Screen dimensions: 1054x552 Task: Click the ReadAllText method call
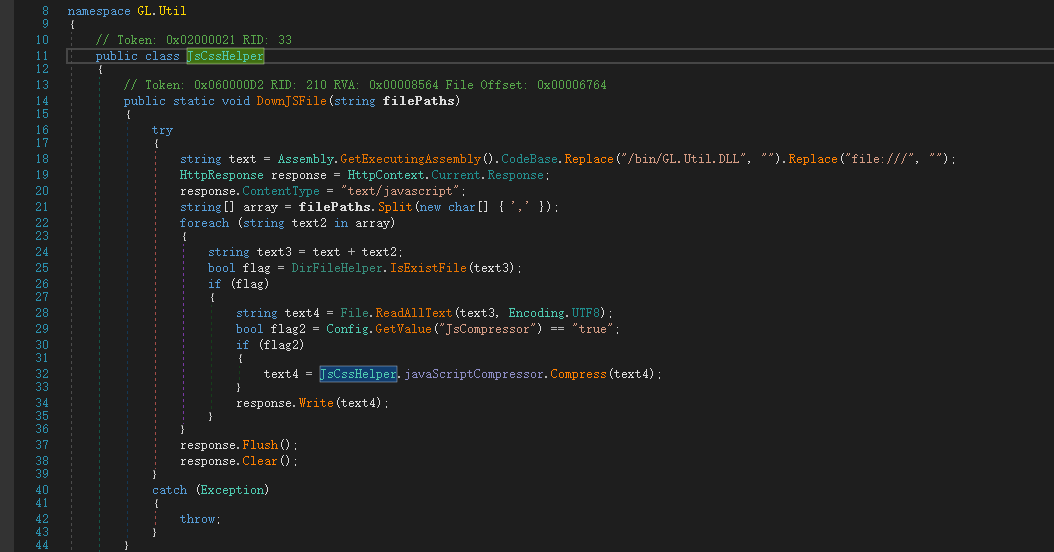click(414, 313)
